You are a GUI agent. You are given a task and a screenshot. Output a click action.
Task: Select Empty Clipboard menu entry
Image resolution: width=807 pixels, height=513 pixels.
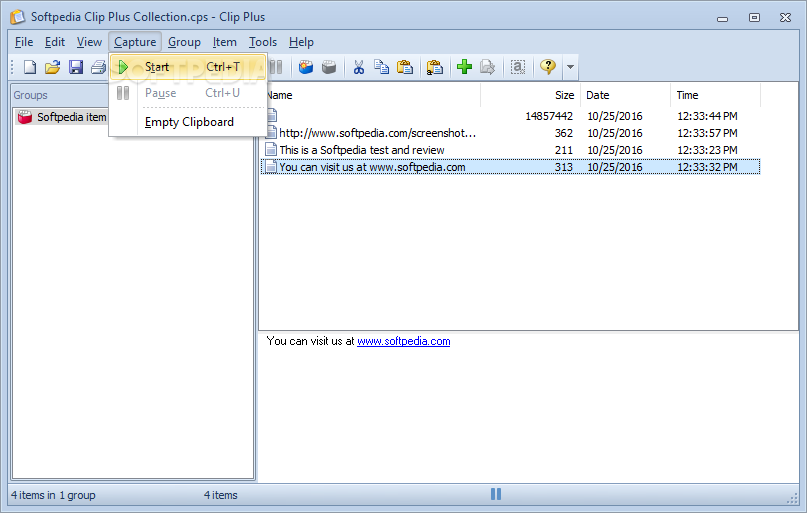point(188,122)
